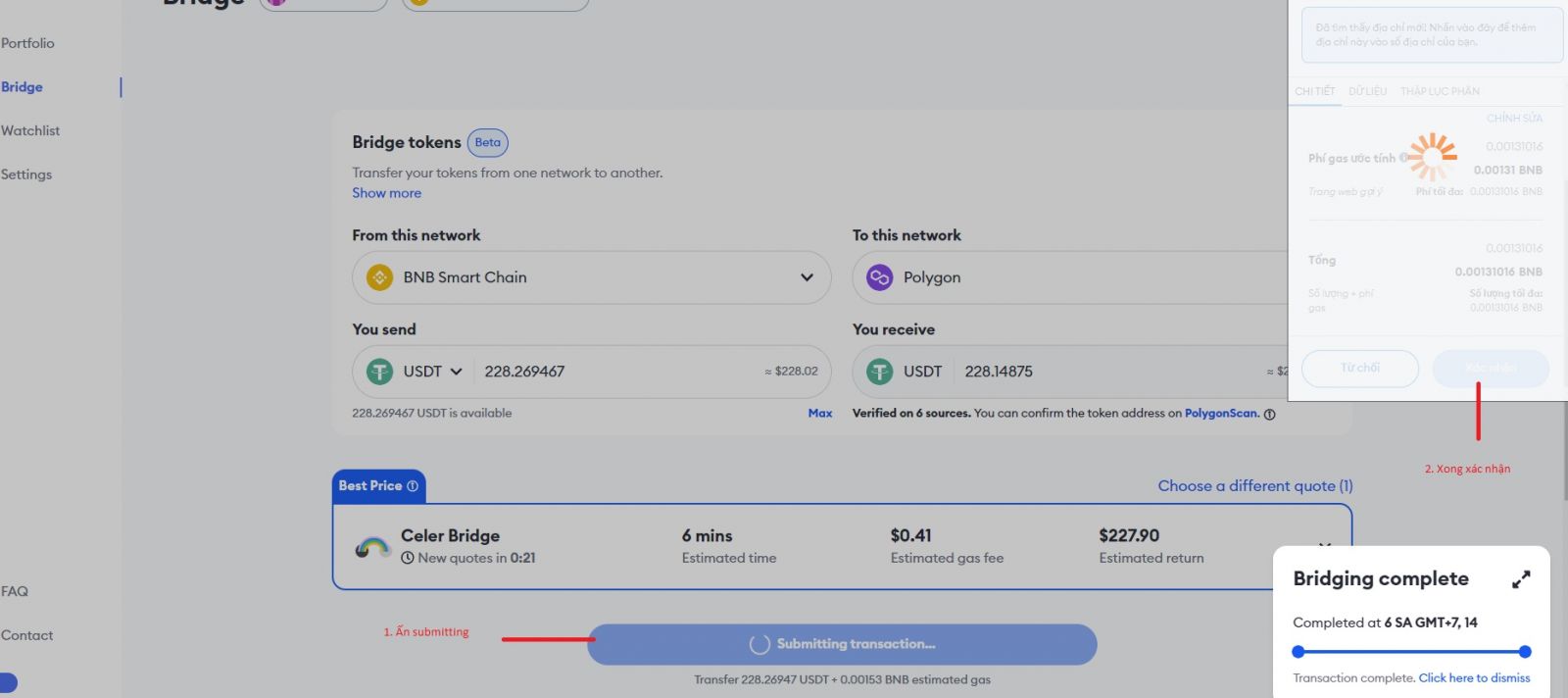Click the $0.41 estimated gas fee
1568x698 pixels.
[911, 535]
